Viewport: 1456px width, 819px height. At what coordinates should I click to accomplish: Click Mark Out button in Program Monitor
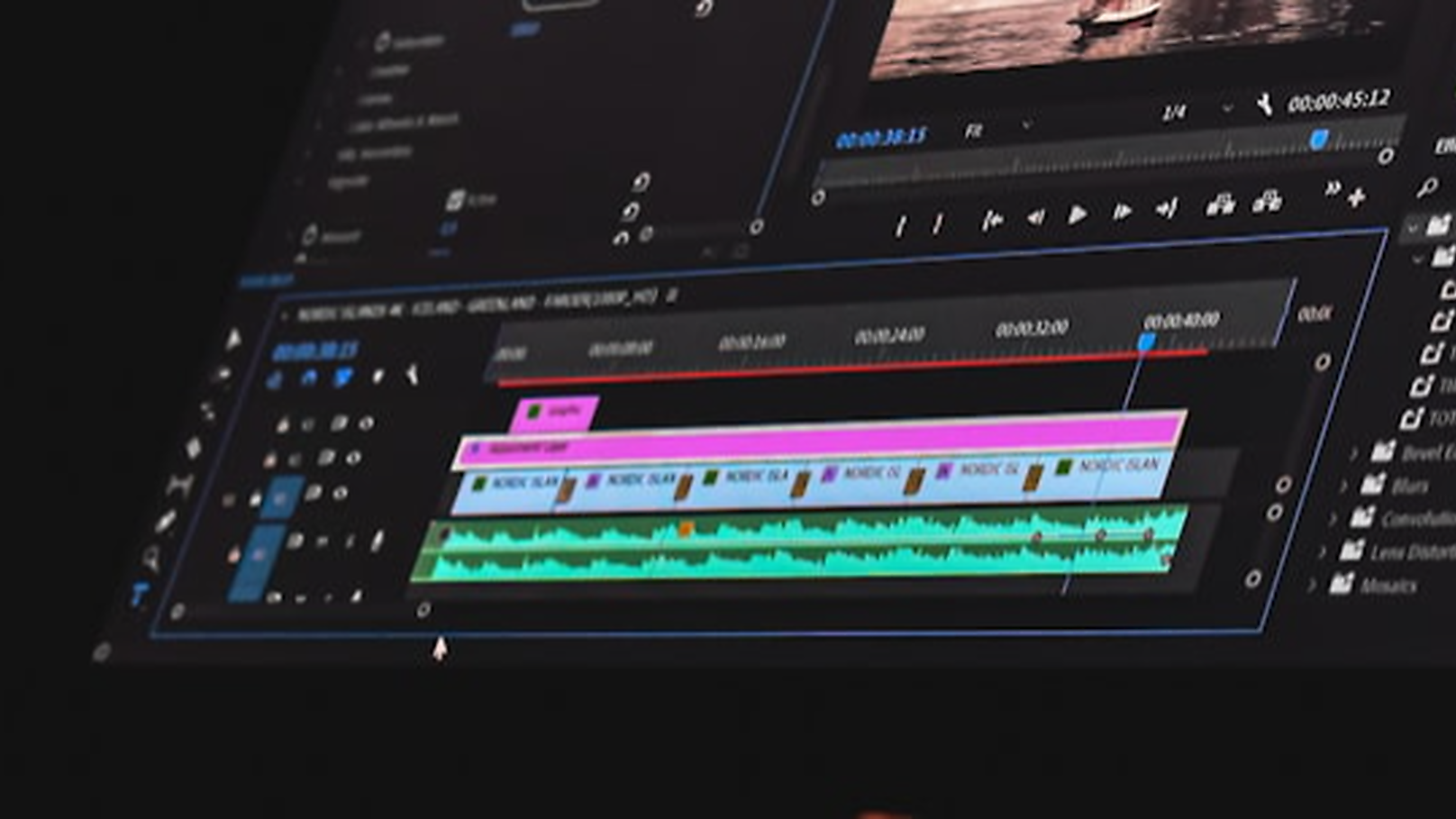click(937, 223)
